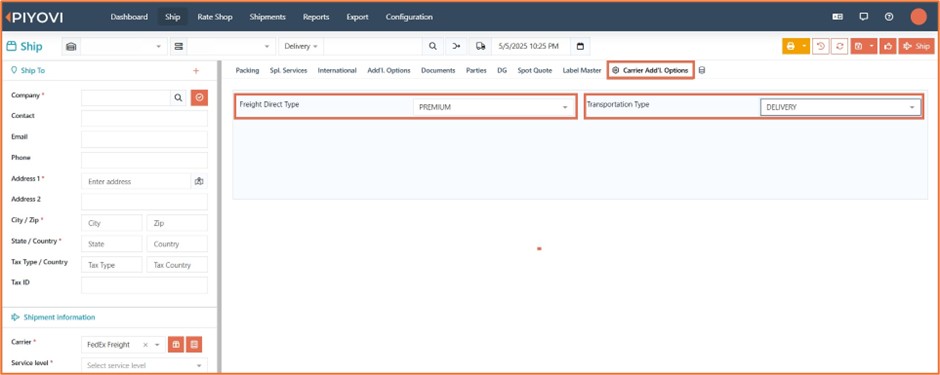The height and width of the screenshot is (375, 940).
Task: Switch to the Add'l. Options tab
Action: (x=388, y=70)
